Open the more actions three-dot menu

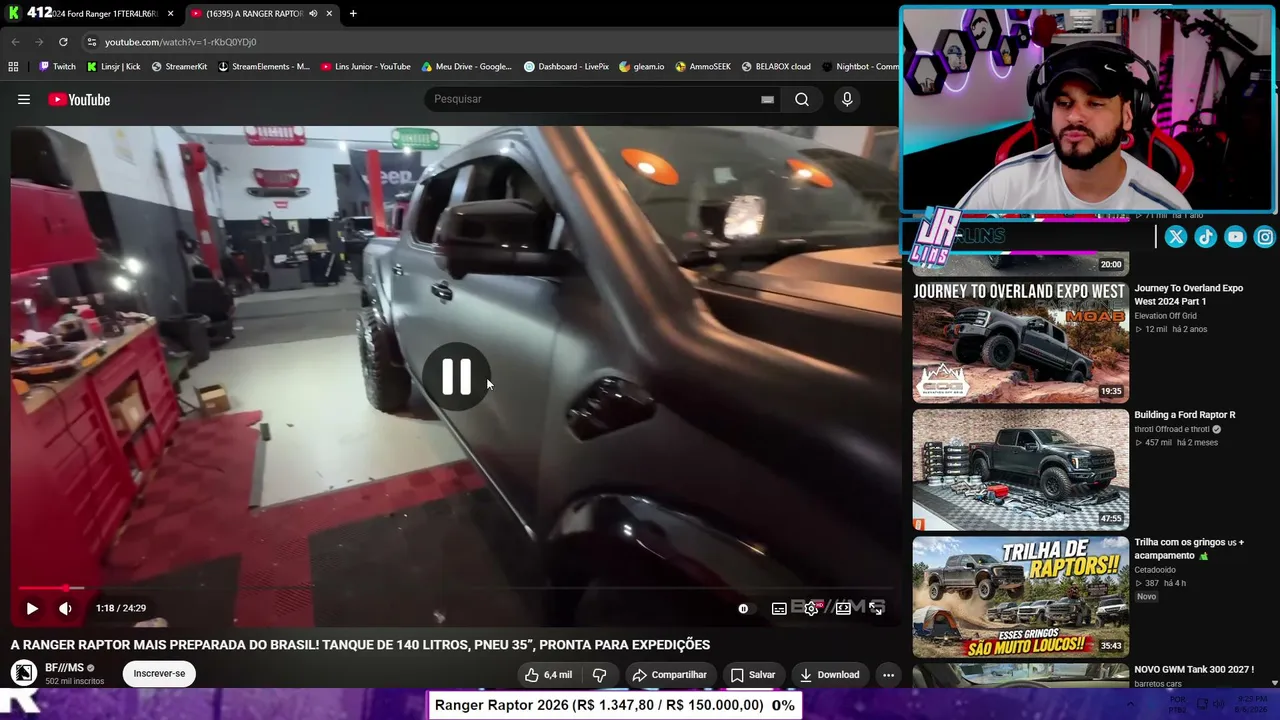point(888,675)
